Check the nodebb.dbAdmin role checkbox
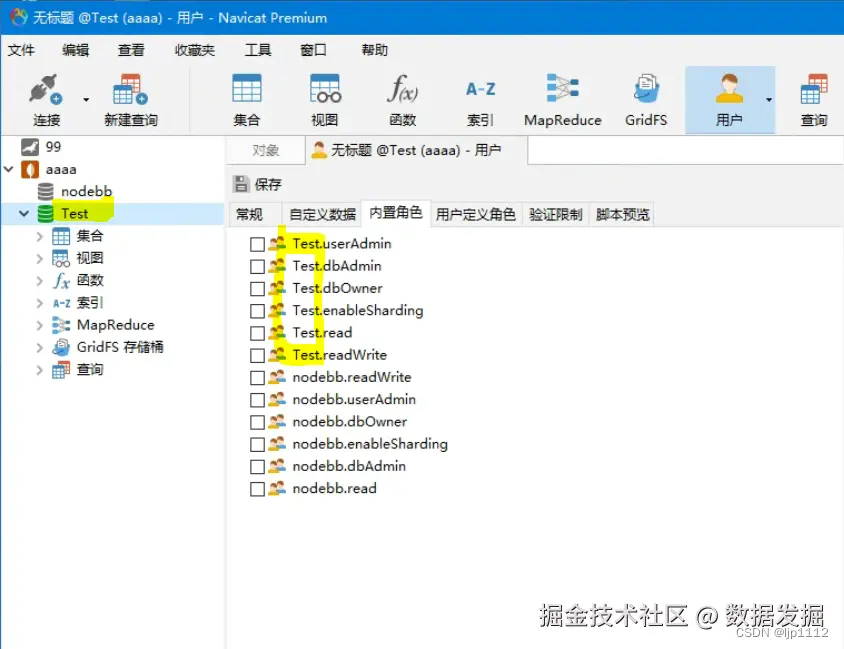This screenshot has width=844, height=649. pyautogui.click(x=257, y=467)
